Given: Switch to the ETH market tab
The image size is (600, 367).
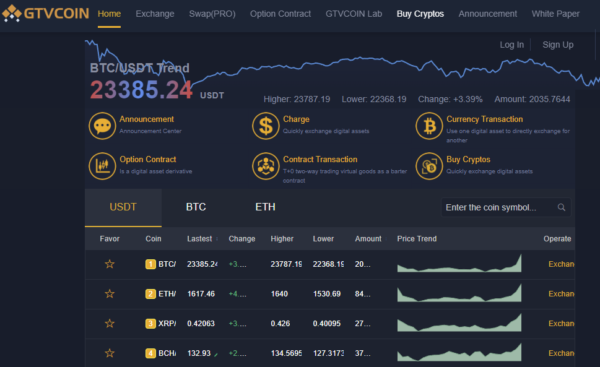Looking at the screenshot, I should tap(265, 207).
